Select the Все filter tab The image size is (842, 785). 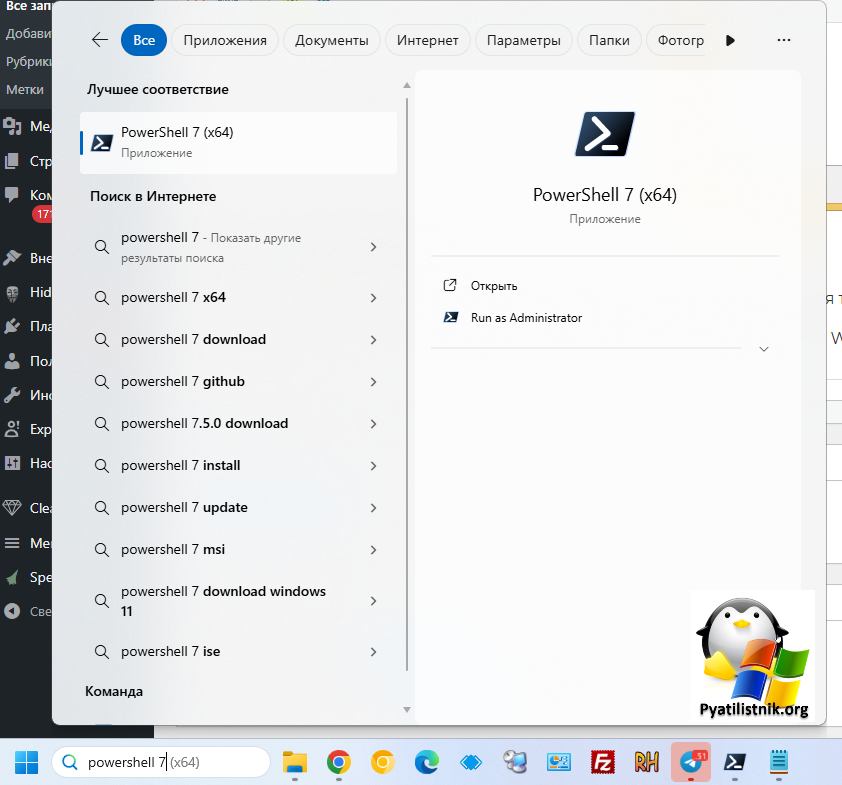tap(144, 40)
